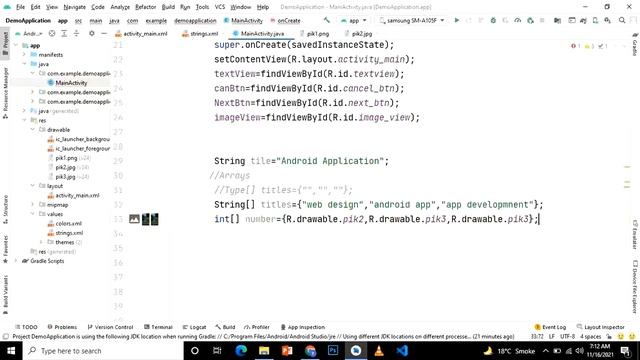Toggle the read-only lock icon in status bar
The height and width of the screenshot is (360, 640).
coord(609,337)
